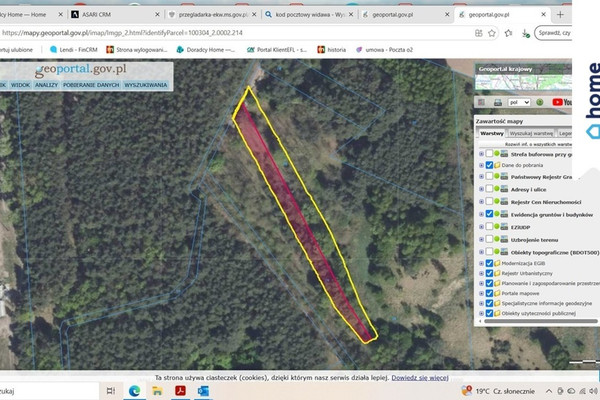Open the browser favorites list icon

click(509, 33)
